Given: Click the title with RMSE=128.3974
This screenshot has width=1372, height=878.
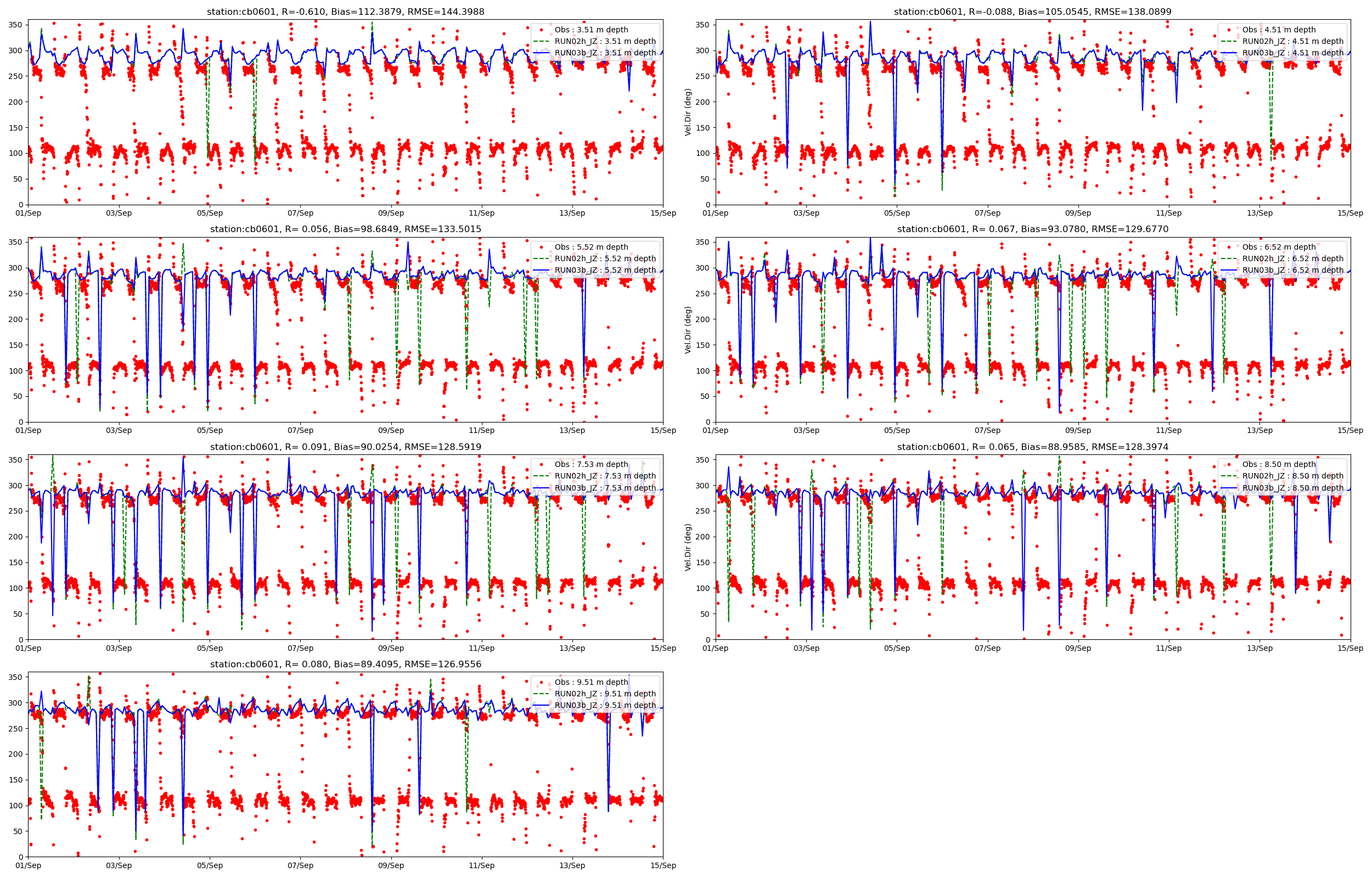Looking at the screenshot, I should (x=1032, y=447).
